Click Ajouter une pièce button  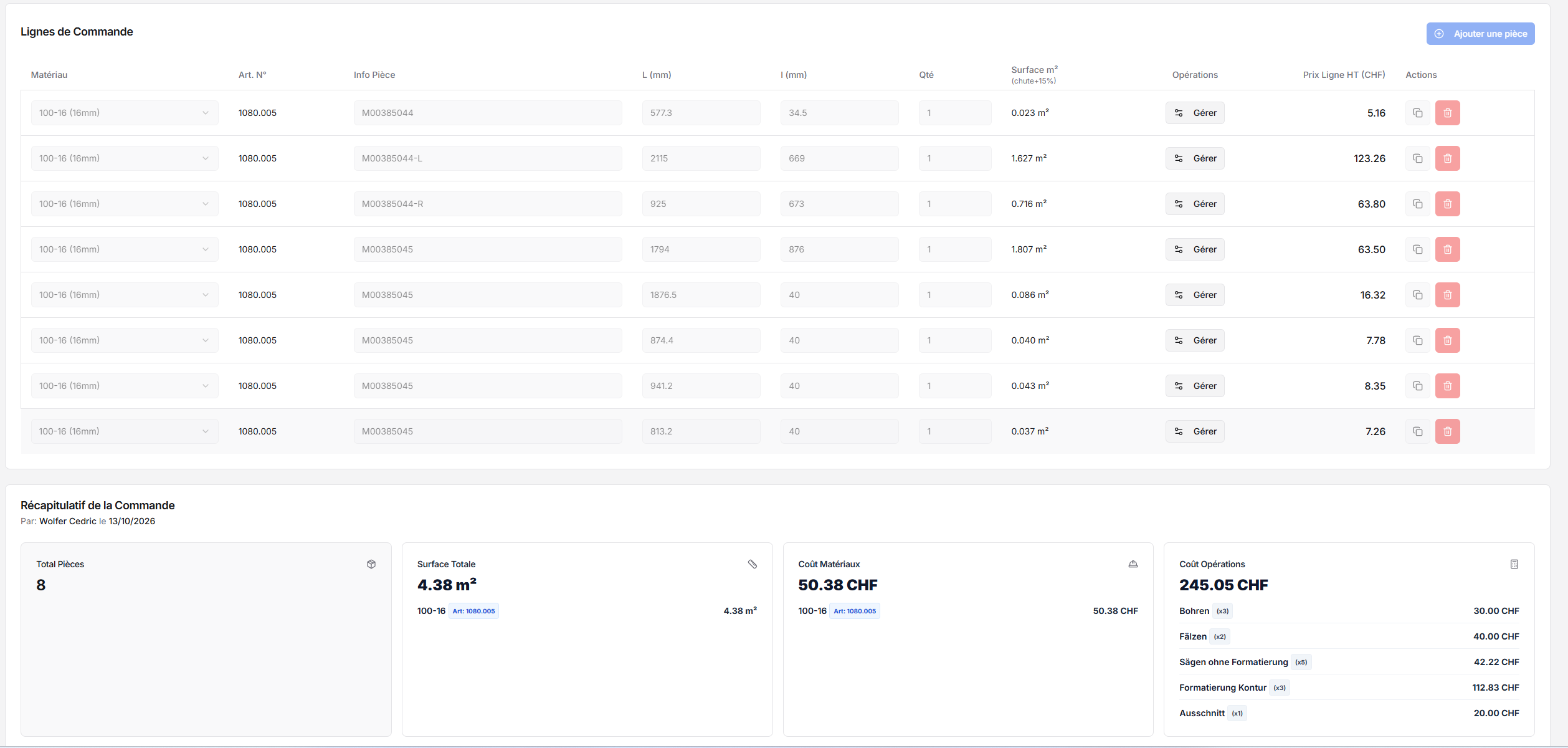(1480, 34)
